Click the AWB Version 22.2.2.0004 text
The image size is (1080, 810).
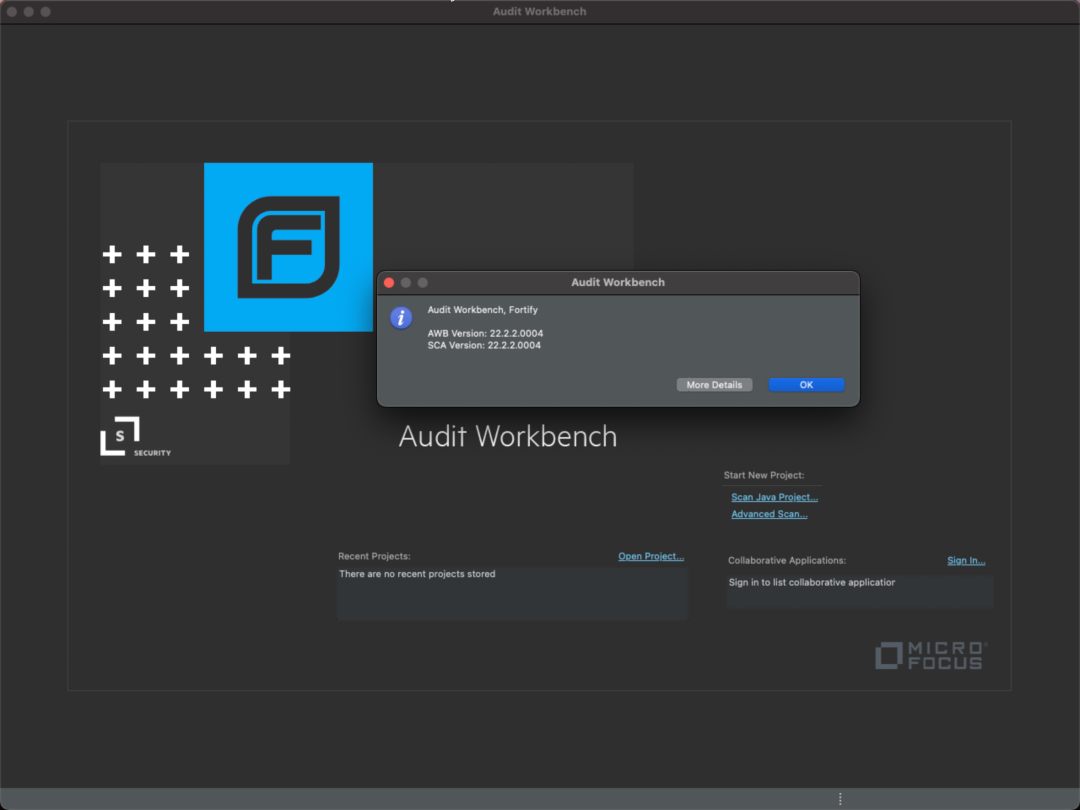tap(485, 333)
